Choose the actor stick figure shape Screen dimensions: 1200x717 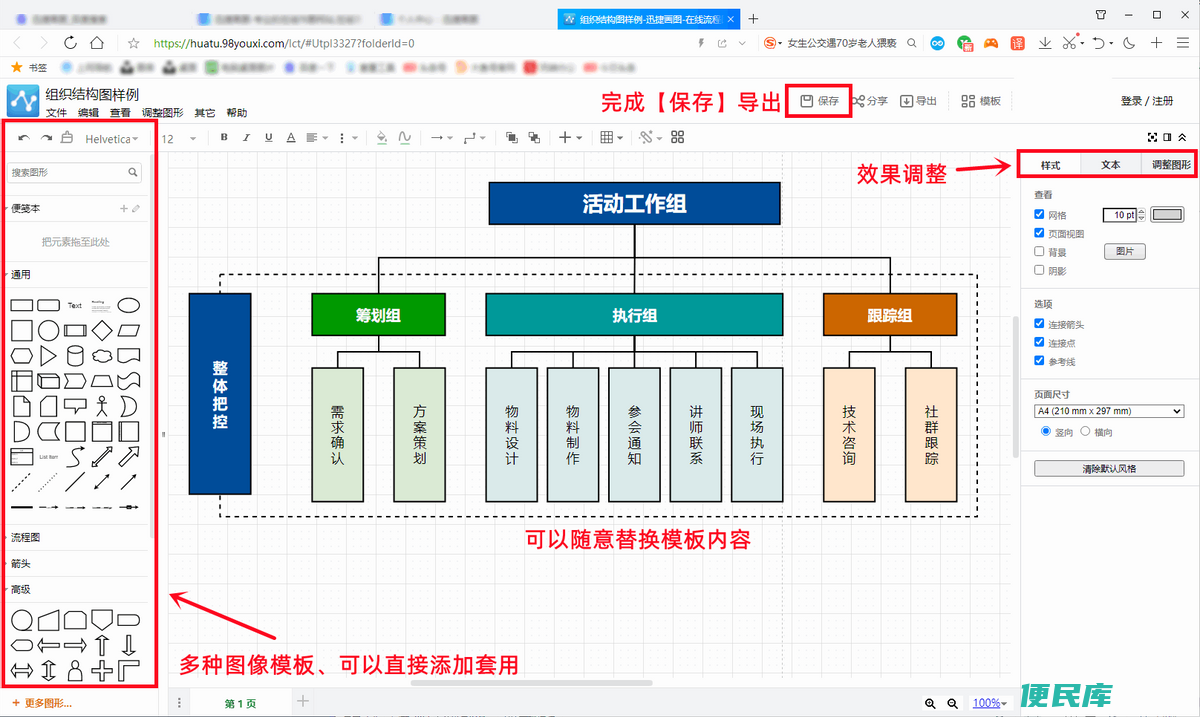(x=102, y=406)
